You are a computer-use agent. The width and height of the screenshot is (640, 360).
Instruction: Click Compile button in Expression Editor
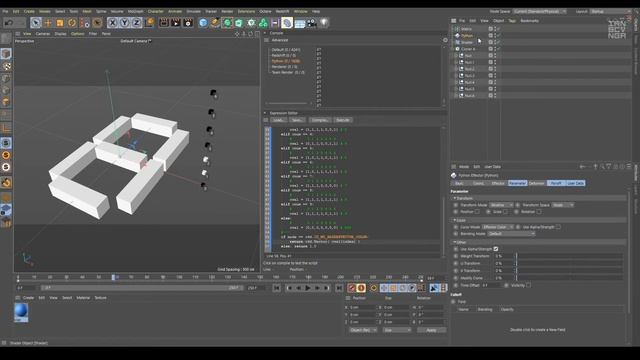click(320, 120)
